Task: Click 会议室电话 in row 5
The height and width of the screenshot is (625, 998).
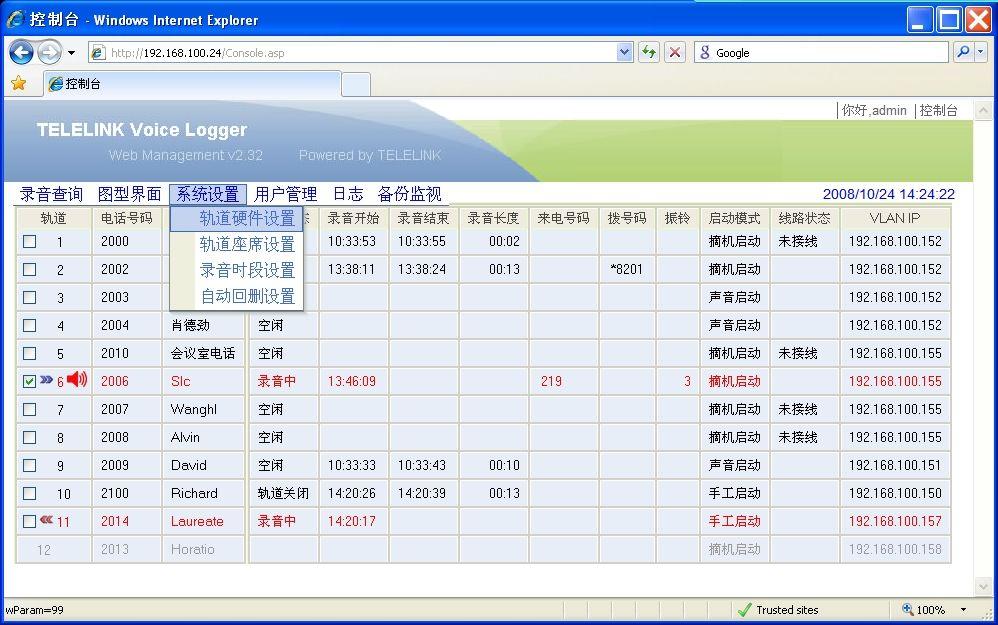Action: coord(203,353)
